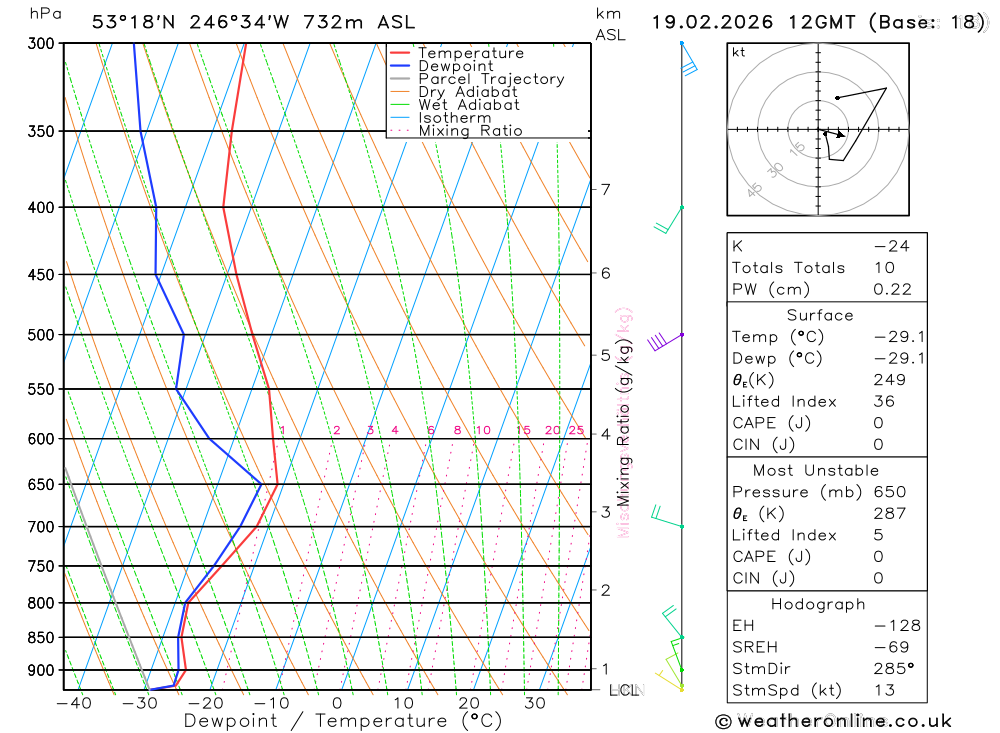1000x733 pixels.
Task: Click the hPa axis unit label
Action: 46,14
